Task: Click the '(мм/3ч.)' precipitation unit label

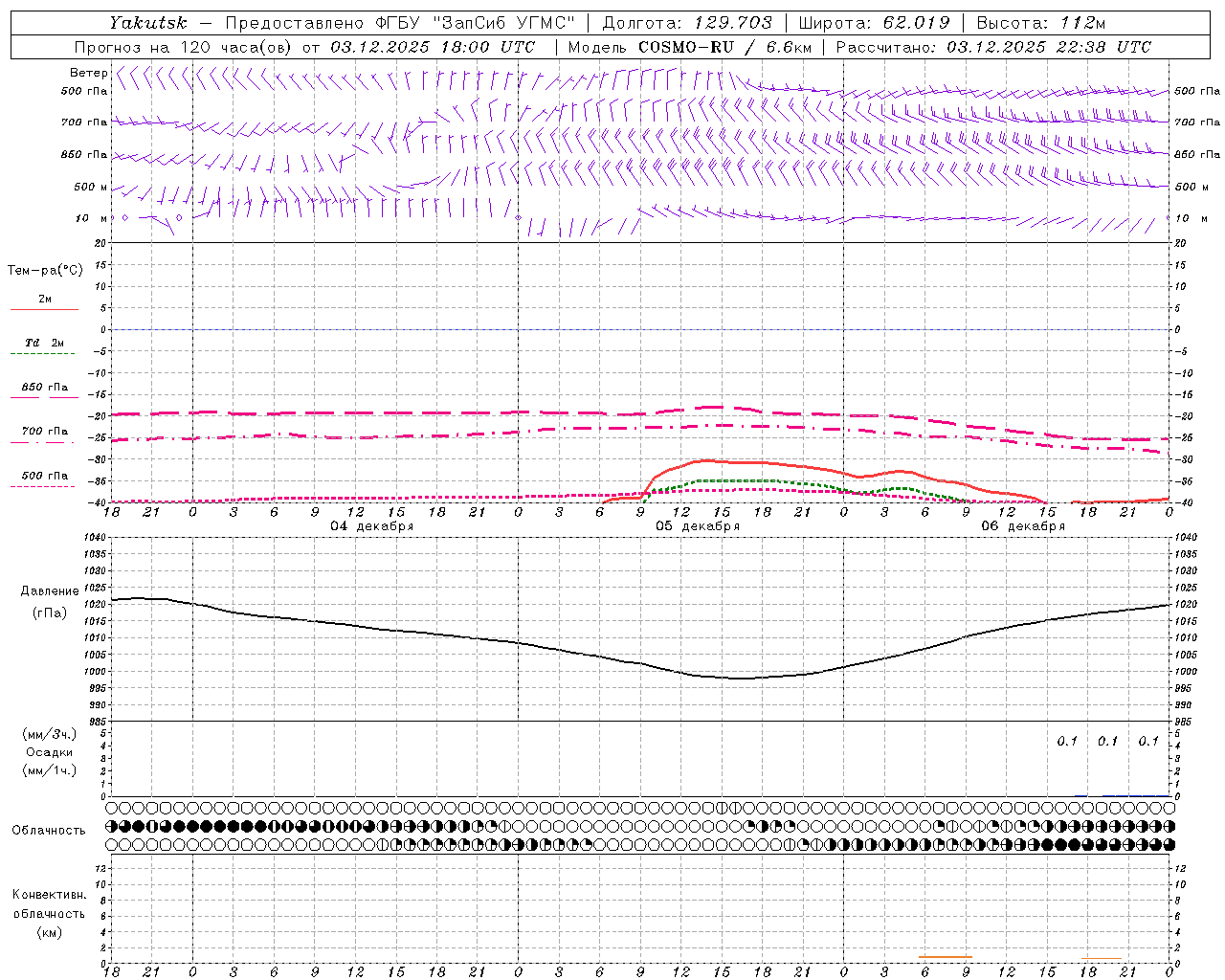Action: click(50, 734)
